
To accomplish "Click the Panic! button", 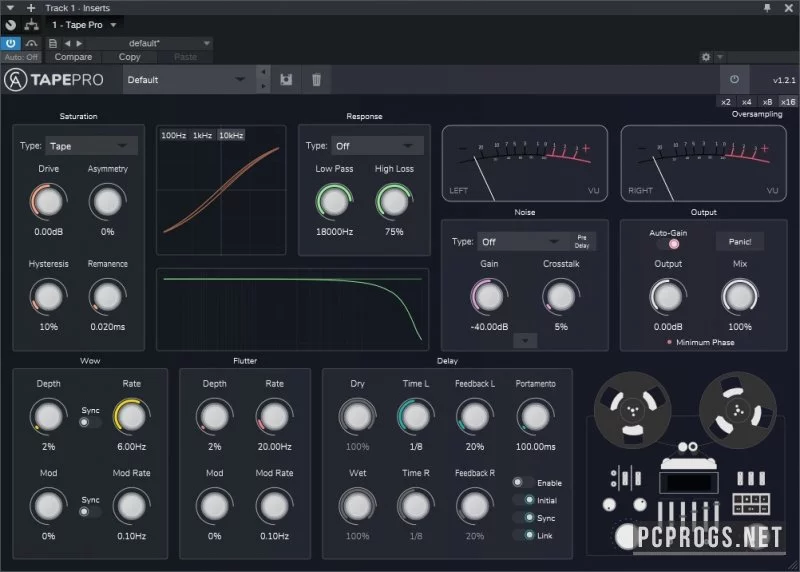I will [740, 241].
